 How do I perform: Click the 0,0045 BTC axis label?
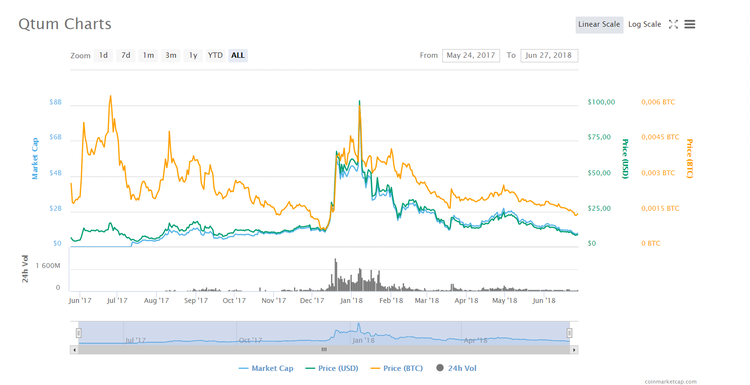660,137
